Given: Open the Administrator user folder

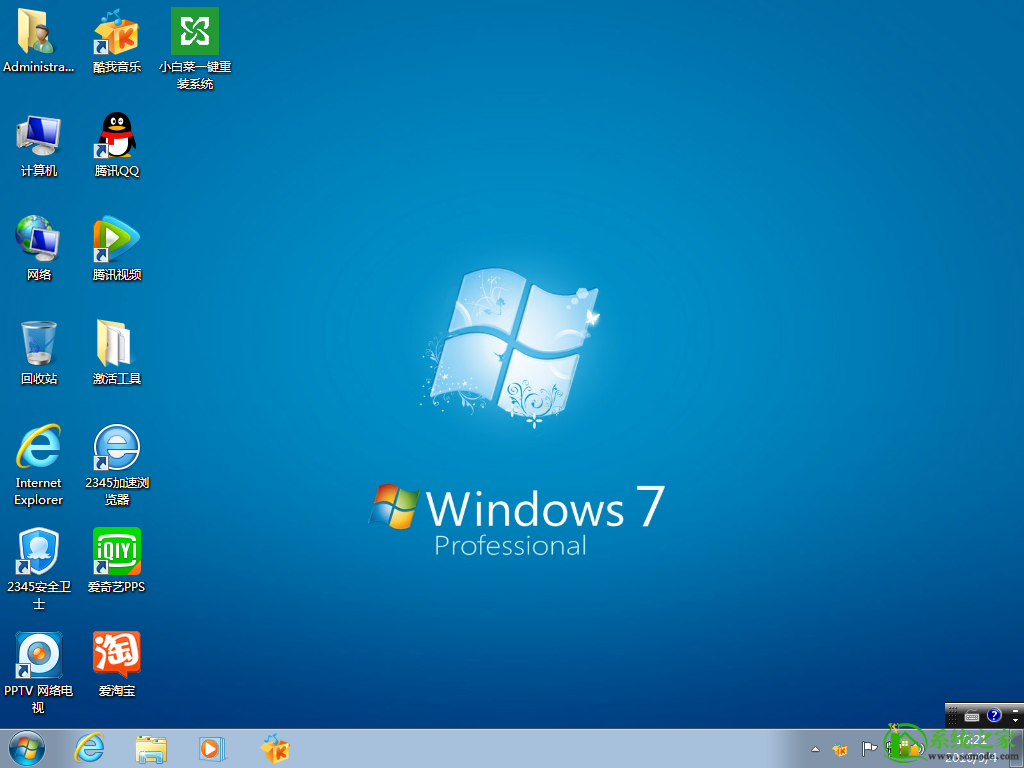Looking at the screenshot, I should (39, 34).
